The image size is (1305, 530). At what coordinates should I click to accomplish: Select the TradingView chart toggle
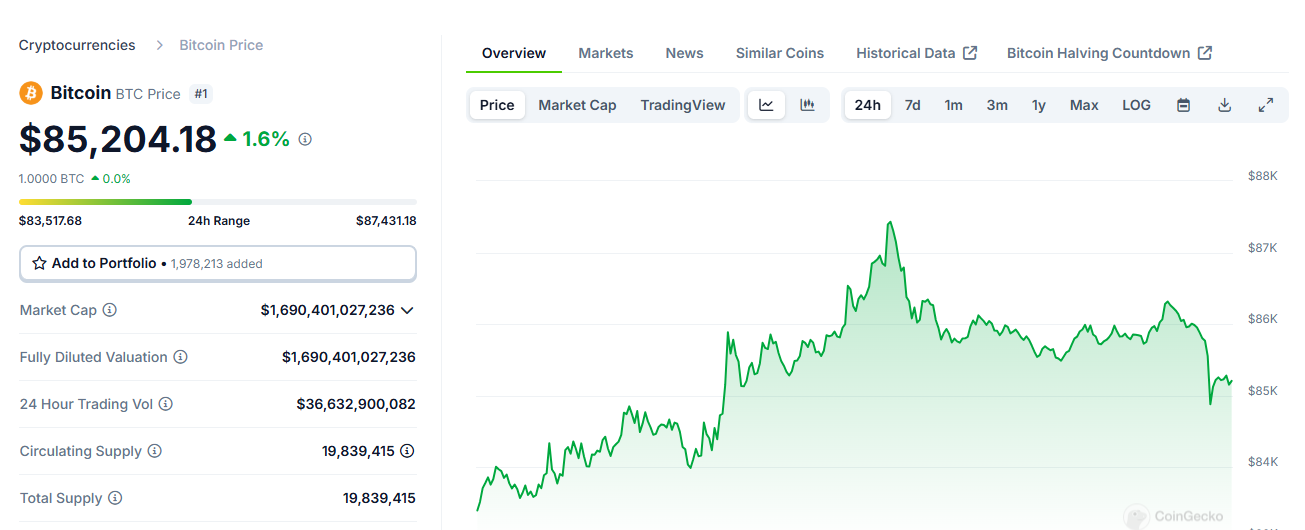click(683, 105)
